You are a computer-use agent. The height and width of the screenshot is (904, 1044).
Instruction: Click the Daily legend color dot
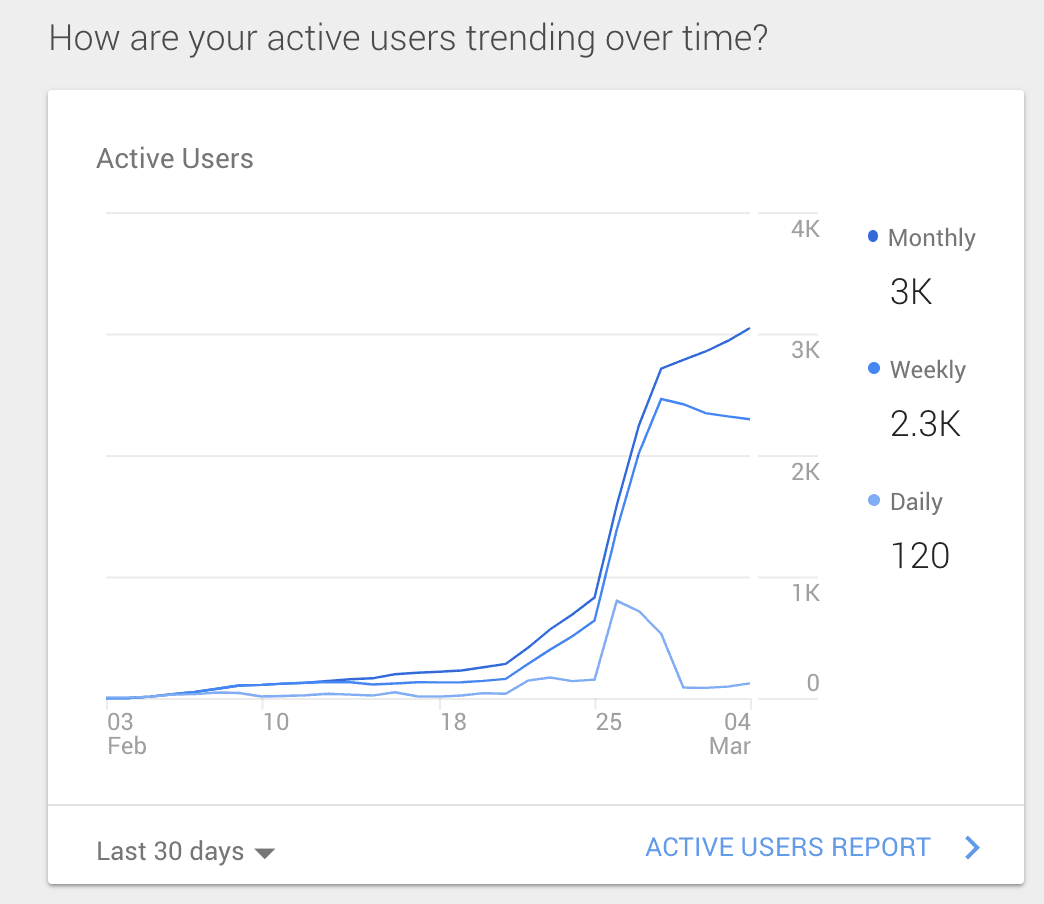[874, 500]
